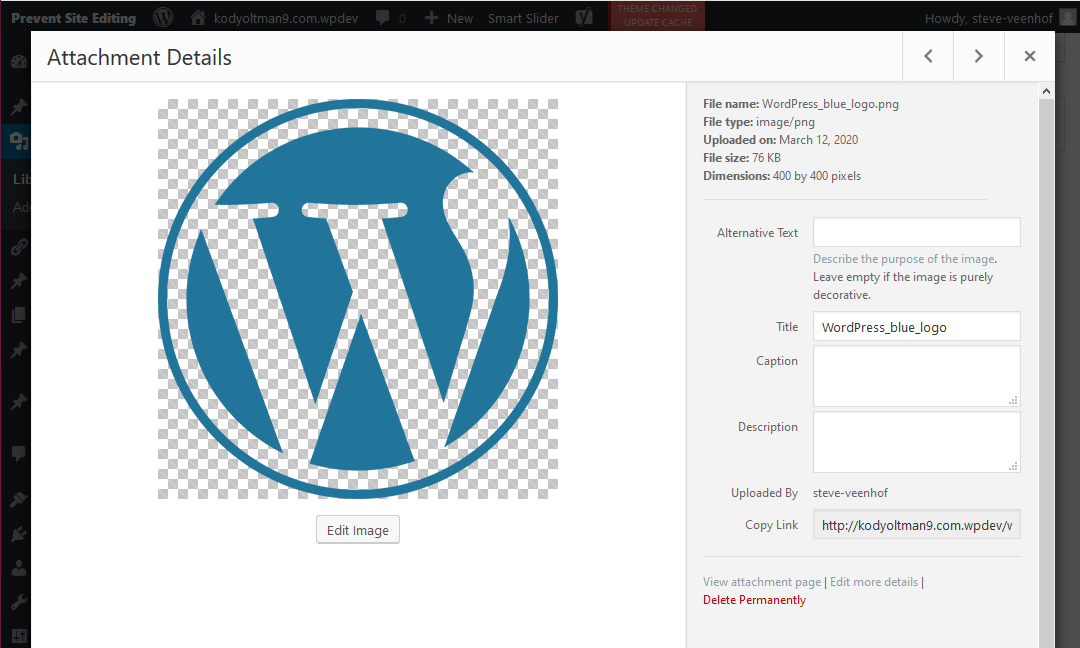Click the details panel vertical scrollbar
Screen dimensions: 1080x648
(1046, 372)
